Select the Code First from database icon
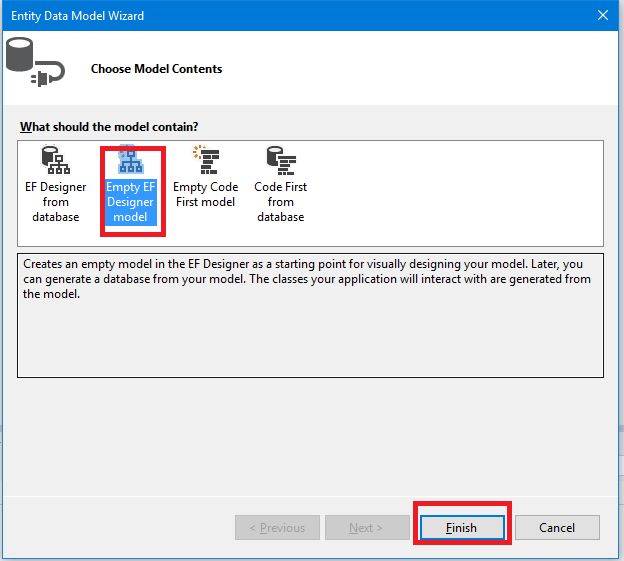This screenshot has height=561, width=624. tap(281, 160)
